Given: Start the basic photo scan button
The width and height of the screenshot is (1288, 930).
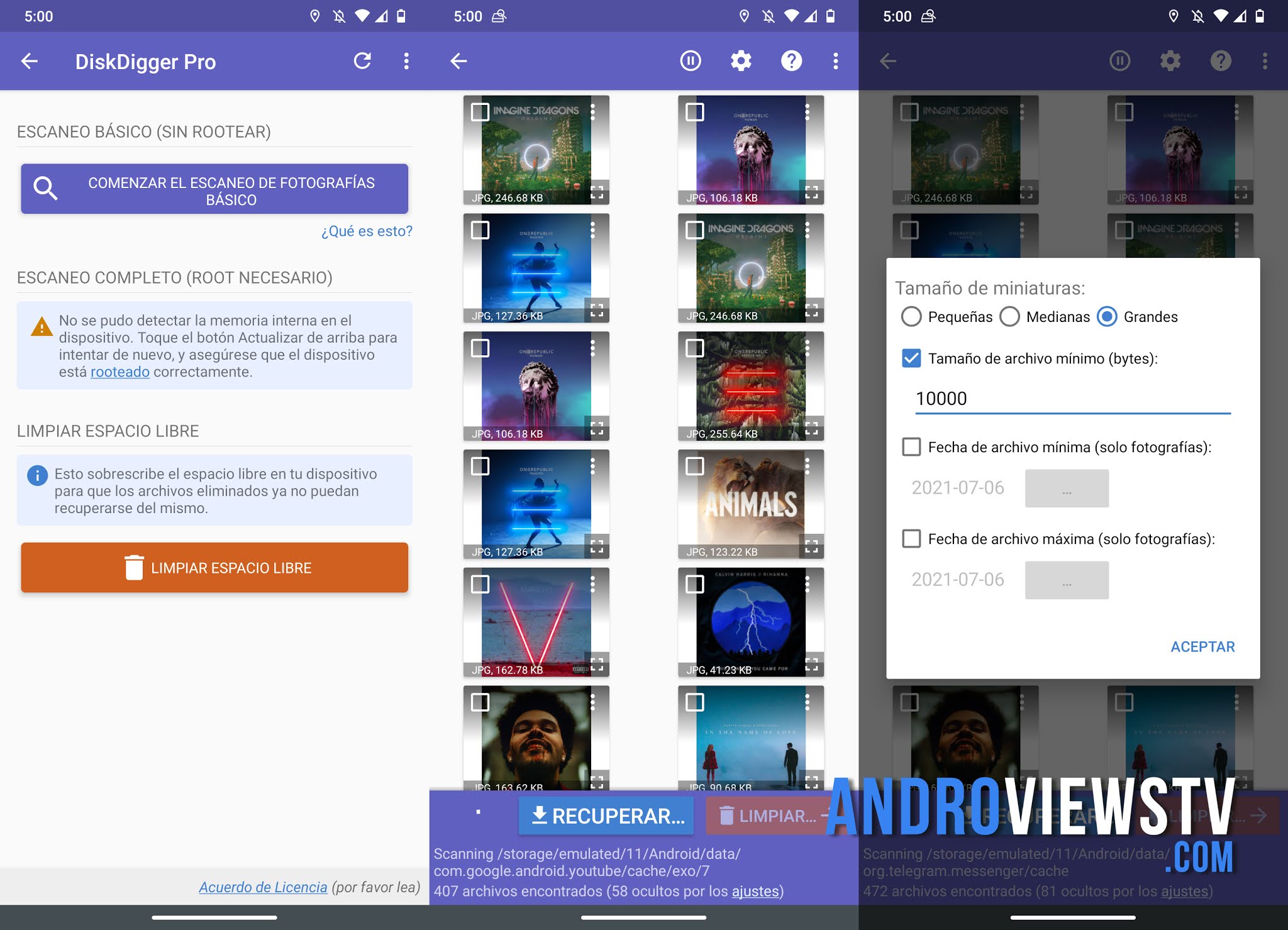Looking at the screenshot, I should 214,189.
